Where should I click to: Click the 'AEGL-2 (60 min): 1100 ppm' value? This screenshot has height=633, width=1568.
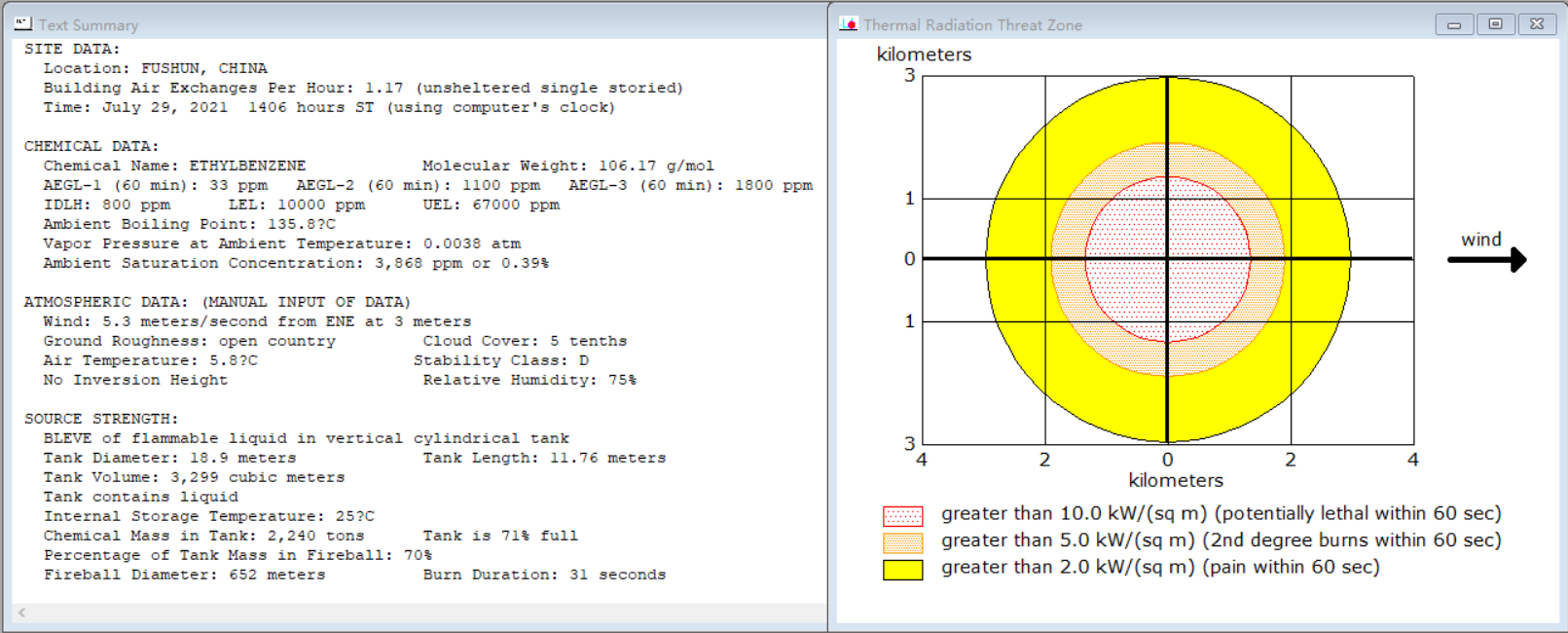click(x=418, y=185)
